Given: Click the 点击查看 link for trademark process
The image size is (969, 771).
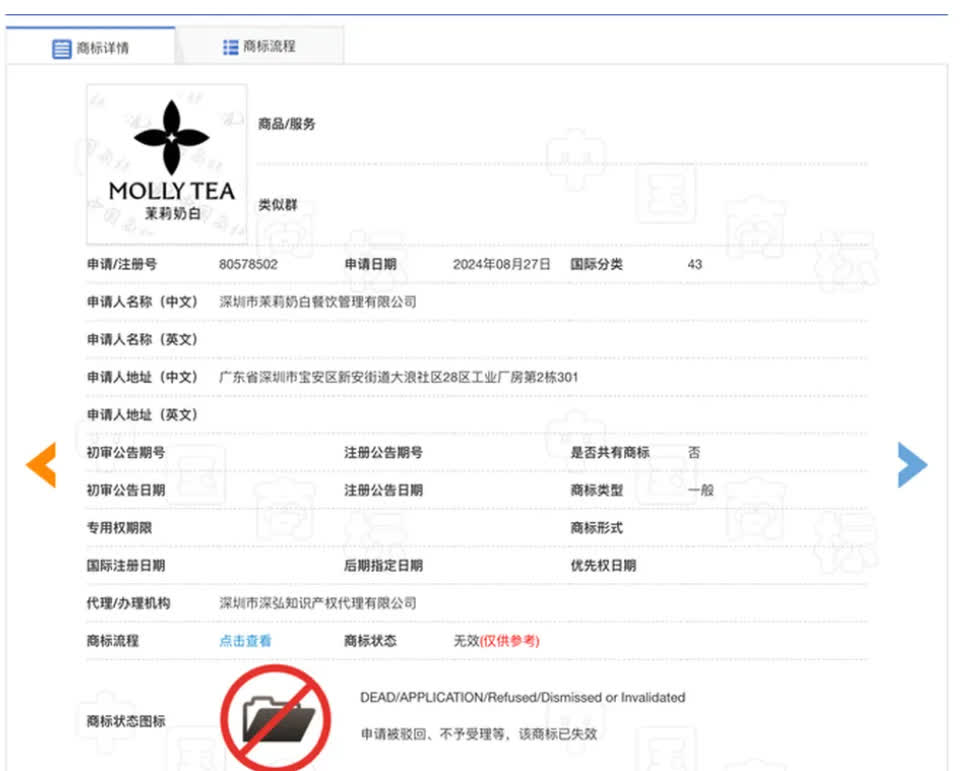Looking at the screenshot, I should (245, 641).
